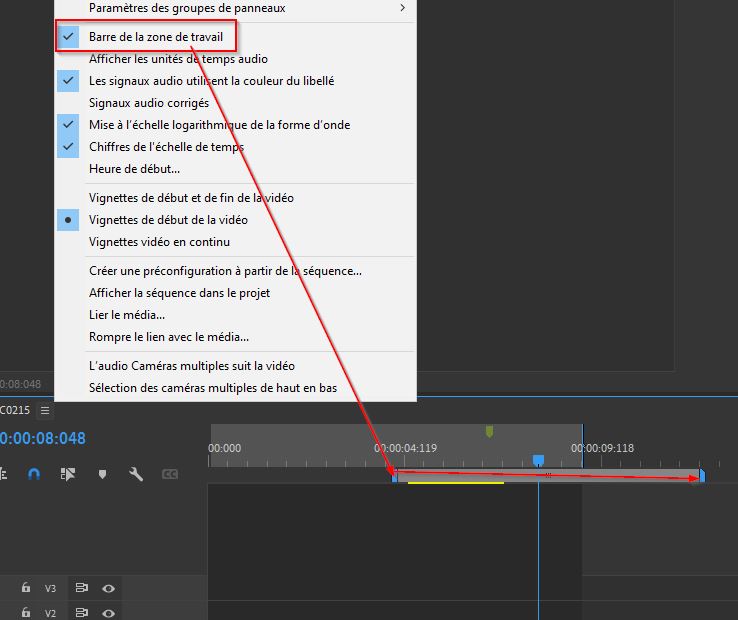Screen dimensions: 738x620
Task: Choose Heure de début... menu entry
Action: pos(134,169)
